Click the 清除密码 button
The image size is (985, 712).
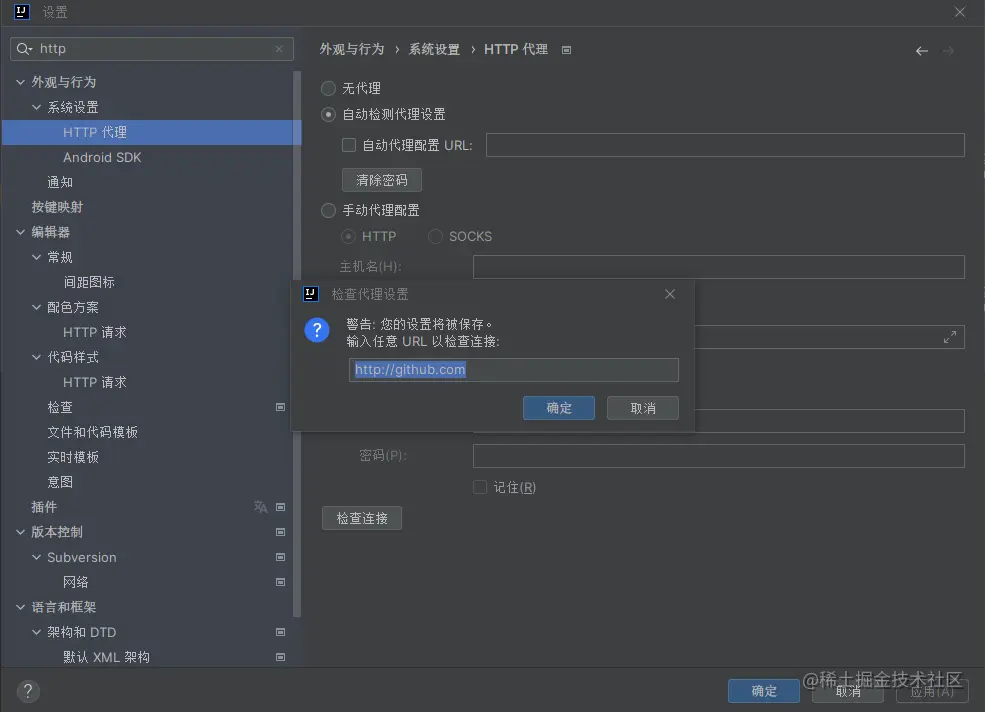(x=382, y=180)
